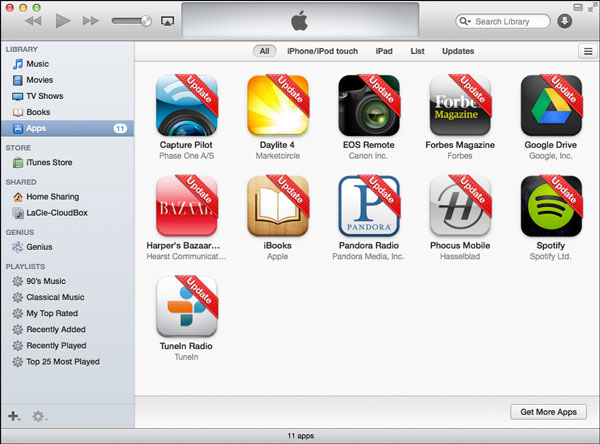Open the downloads arrow button
This screenshot has width=600, height=444.
coord(565,21)
